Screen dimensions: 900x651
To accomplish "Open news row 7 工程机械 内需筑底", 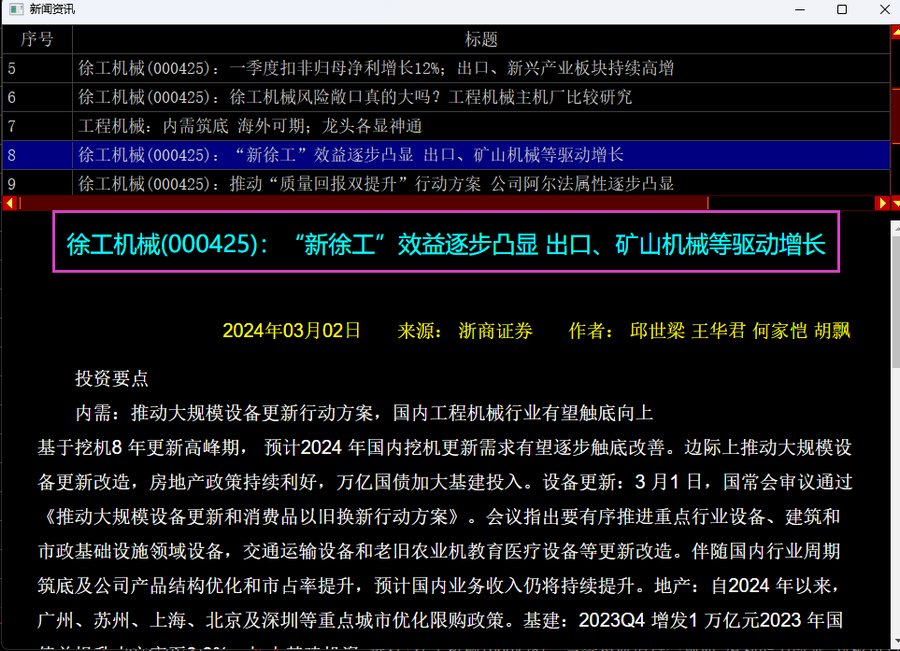I will pyautogui.click(x=250, y=126).
